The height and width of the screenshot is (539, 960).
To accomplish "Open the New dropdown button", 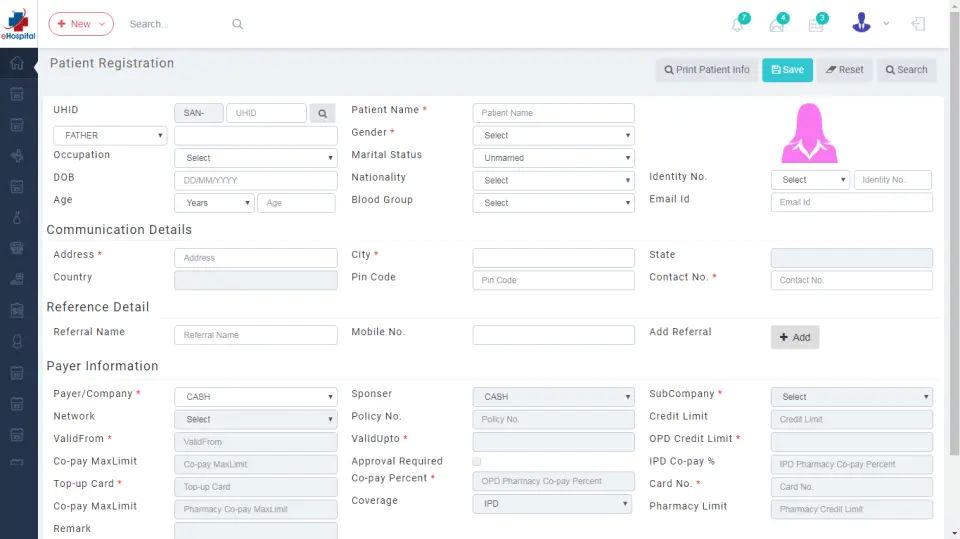I will click(x=81, y=24).
